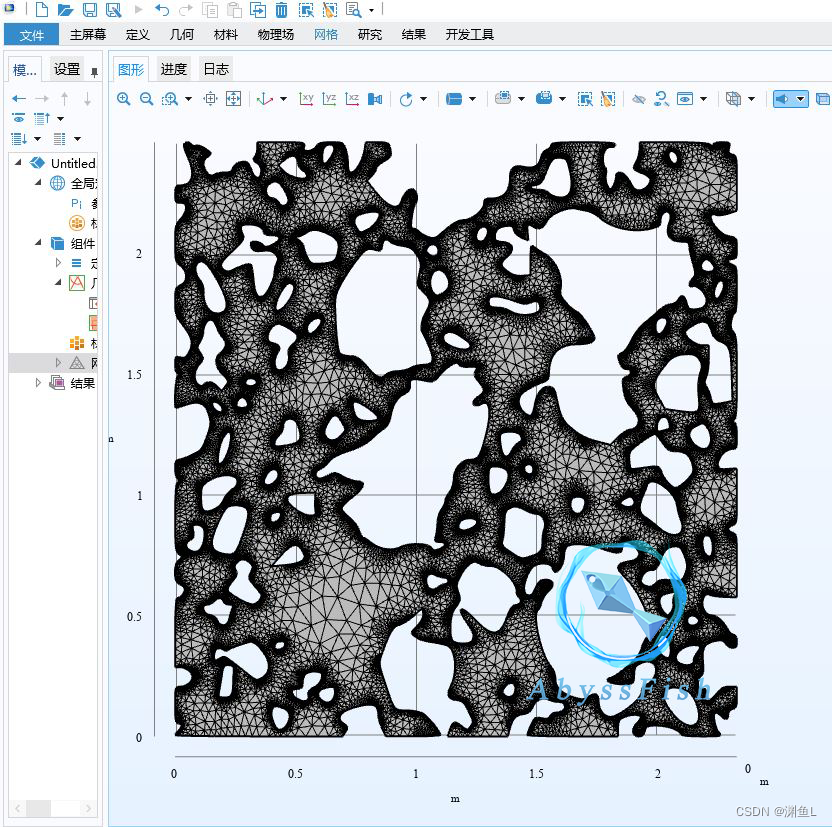
Task: Open a file with folder icon
Action: 65,10
